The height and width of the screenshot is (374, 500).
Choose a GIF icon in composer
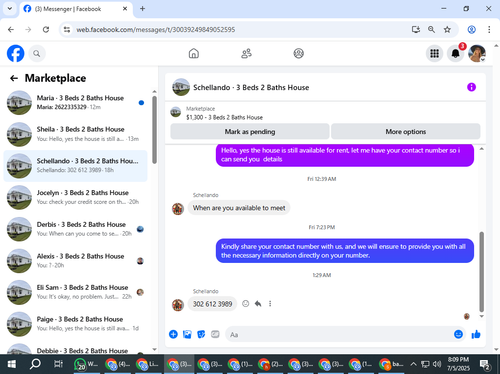[215, 334]
